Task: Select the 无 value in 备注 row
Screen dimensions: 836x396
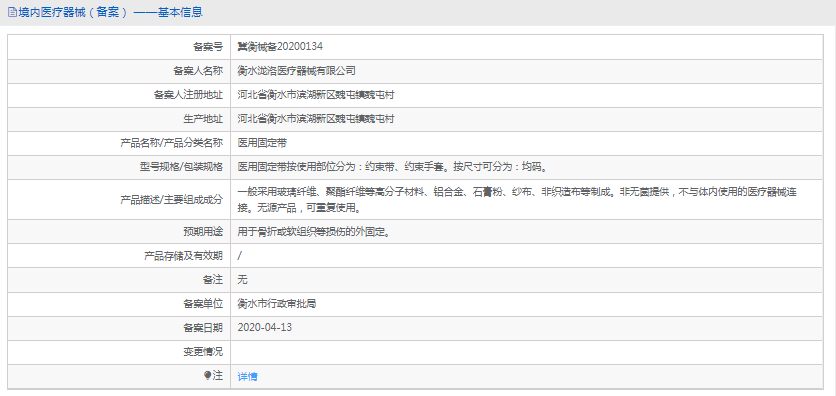Action: point(243,280)
